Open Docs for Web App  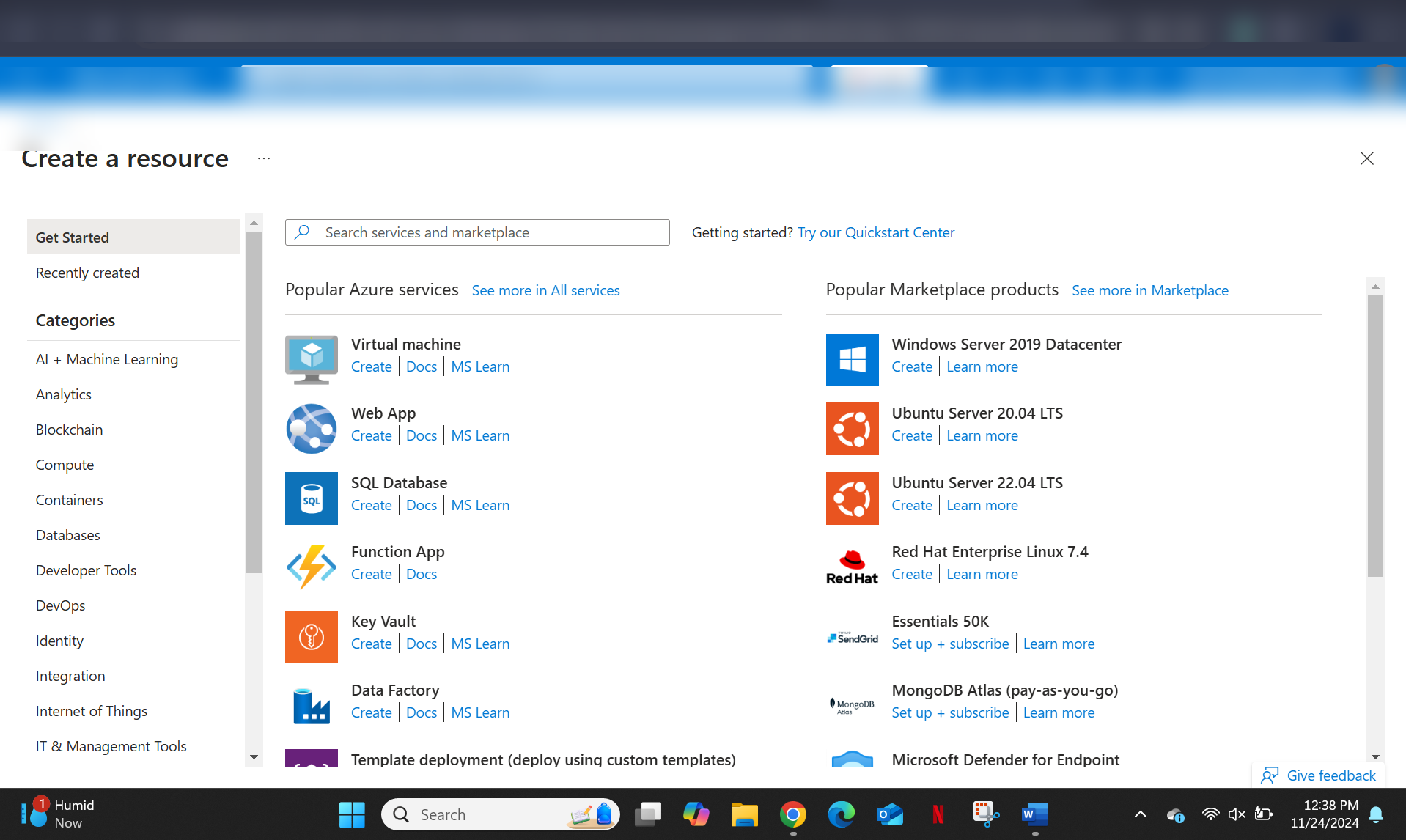coord(422,435)
